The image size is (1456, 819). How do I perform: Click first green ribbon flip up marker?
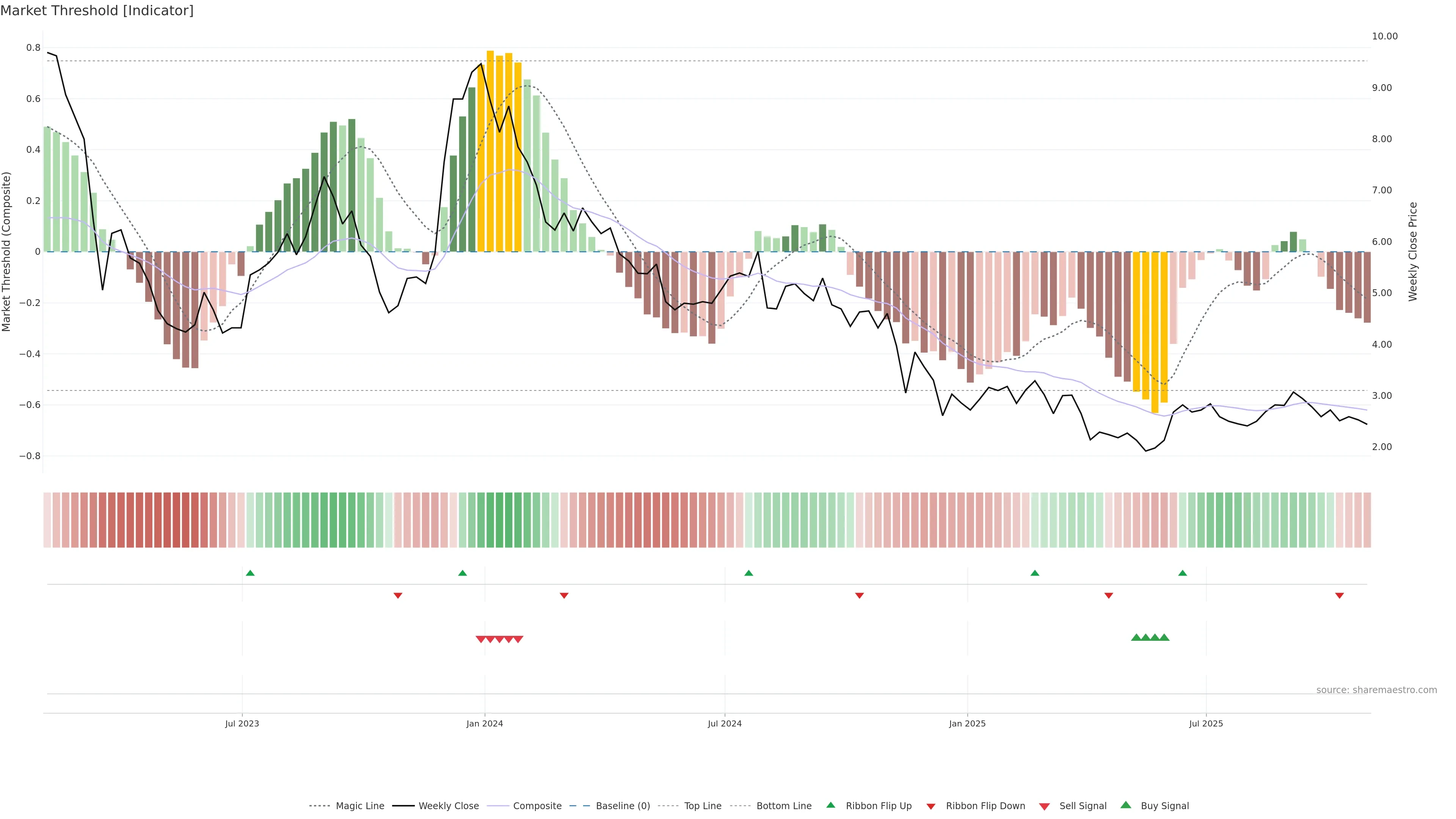click(x=250, y=573)
